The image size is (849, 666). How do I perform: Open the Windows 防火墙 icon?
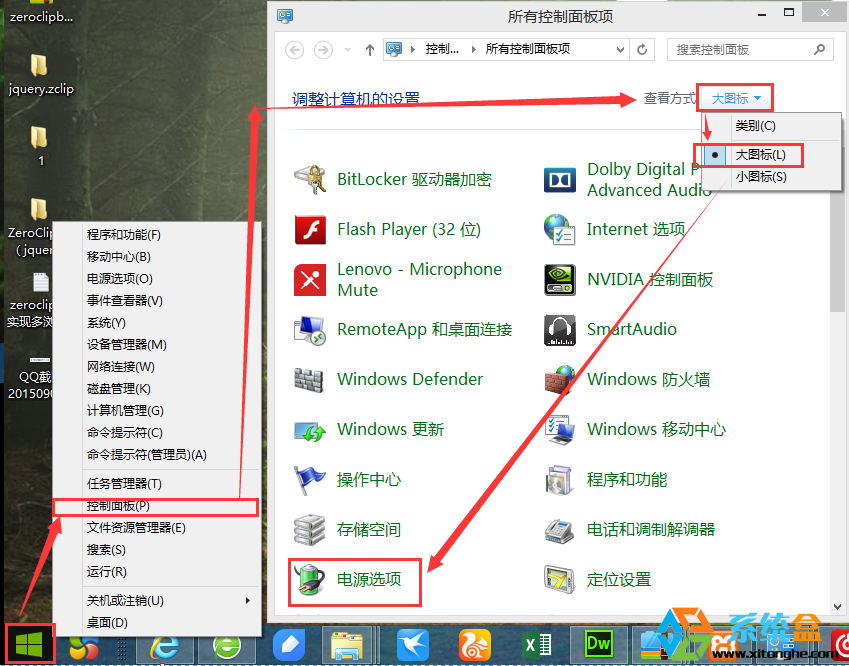point(559,380)
